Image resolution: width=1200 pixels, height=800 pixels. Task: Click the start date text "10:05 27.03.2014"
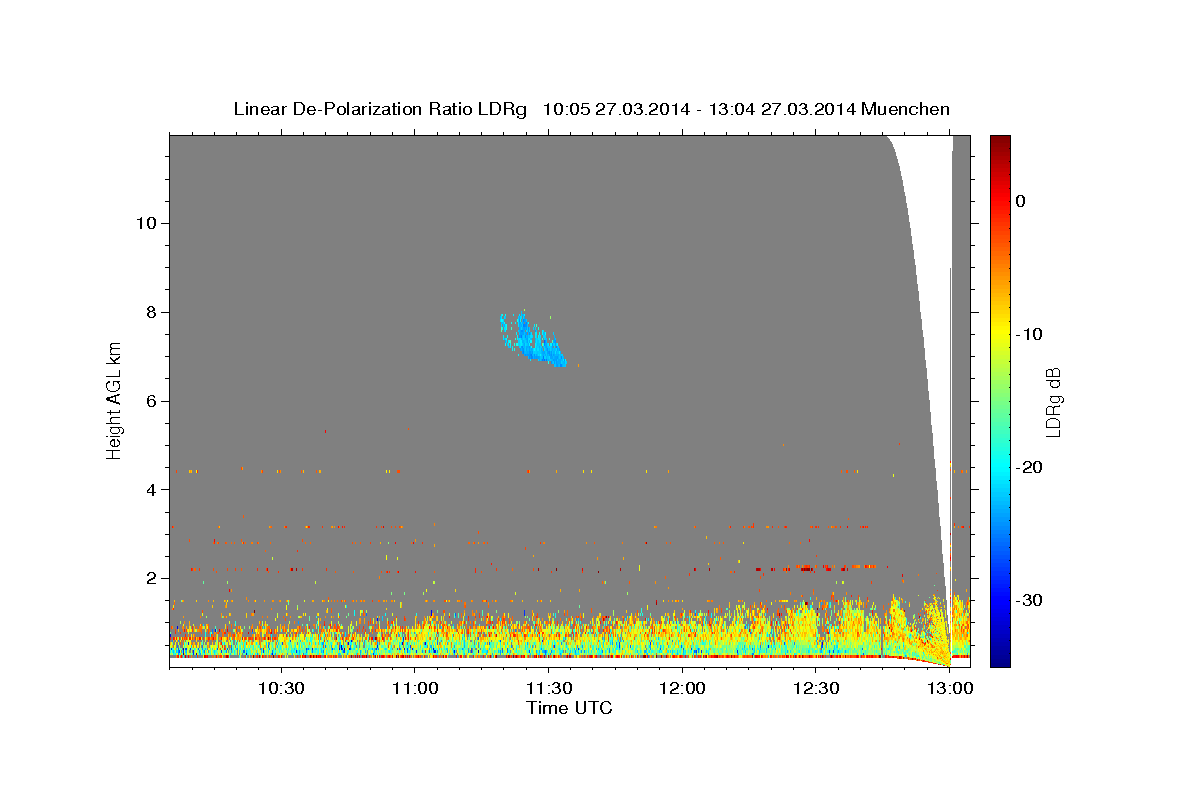click(616, 109)
